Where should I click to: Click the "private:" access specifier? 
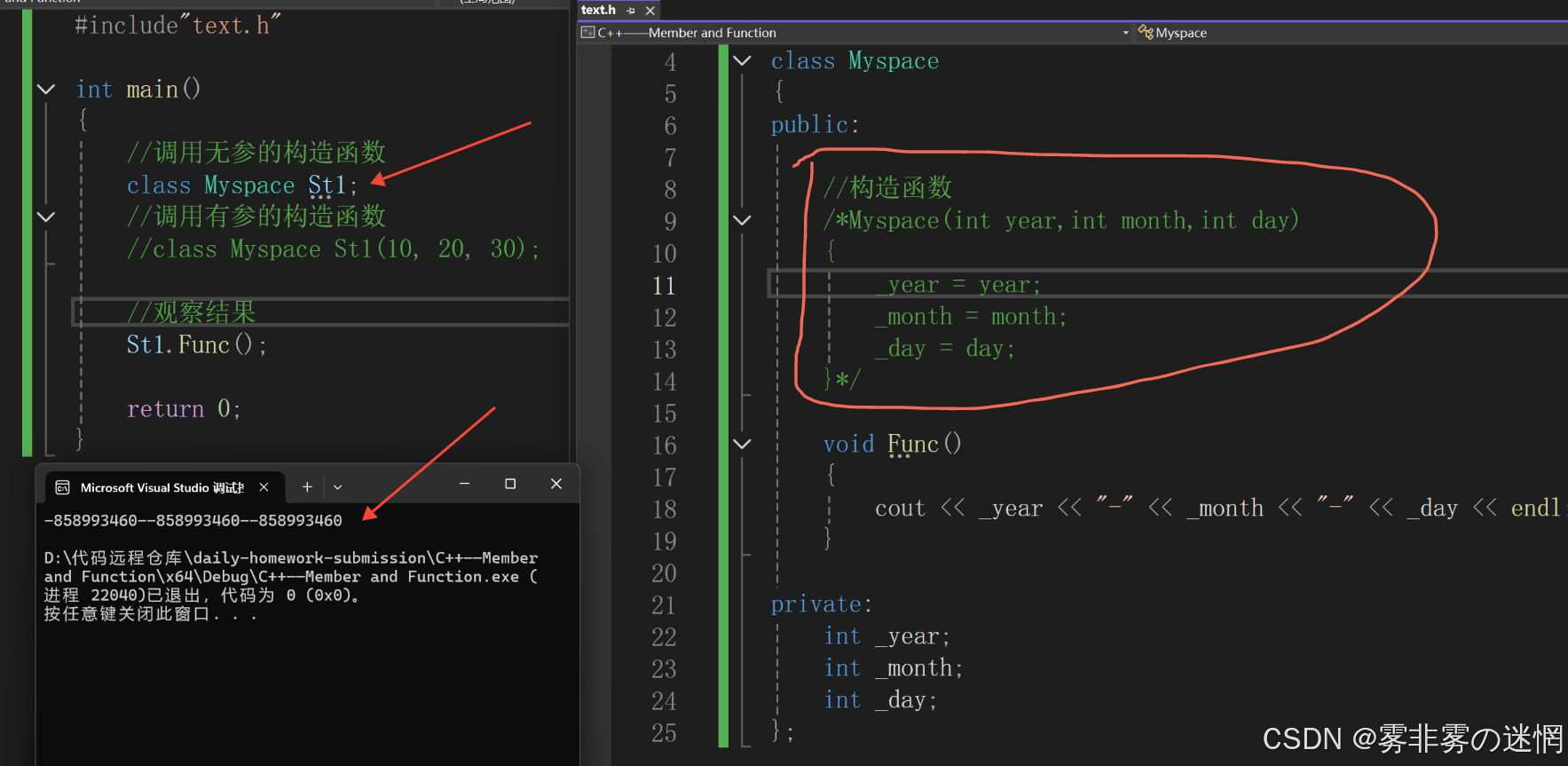tap(822, 604)
